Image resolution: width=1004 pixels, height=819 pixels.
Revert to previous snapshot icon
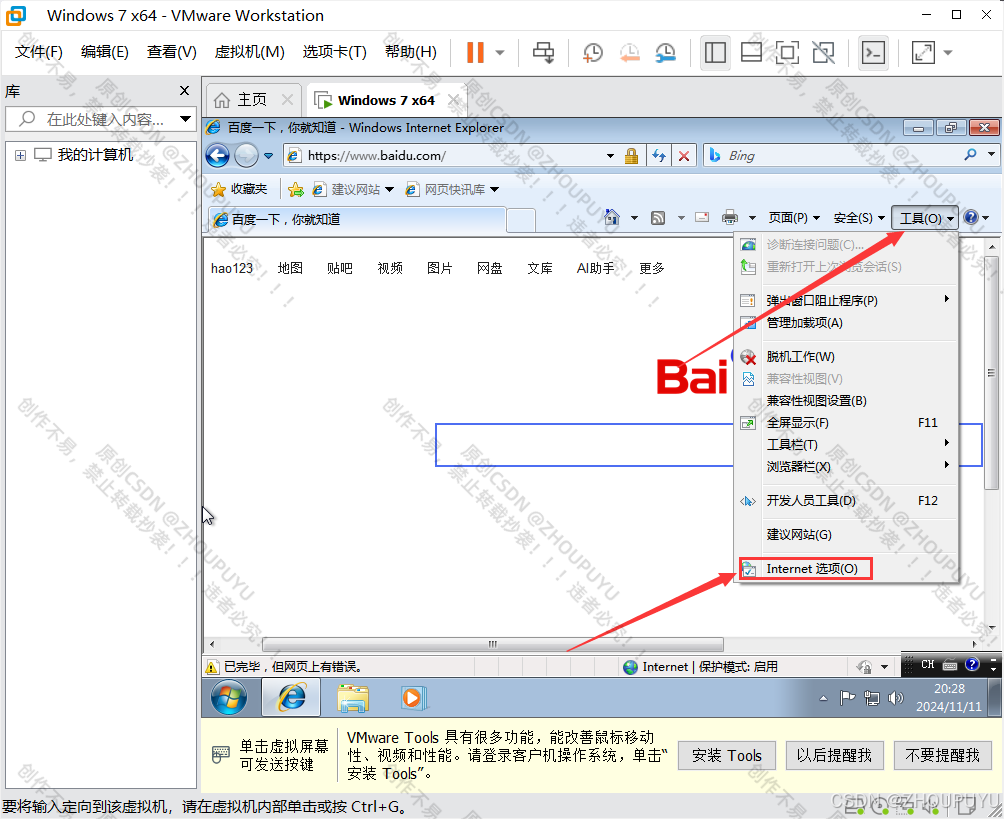pyautogui.click(x=629, y=53)
